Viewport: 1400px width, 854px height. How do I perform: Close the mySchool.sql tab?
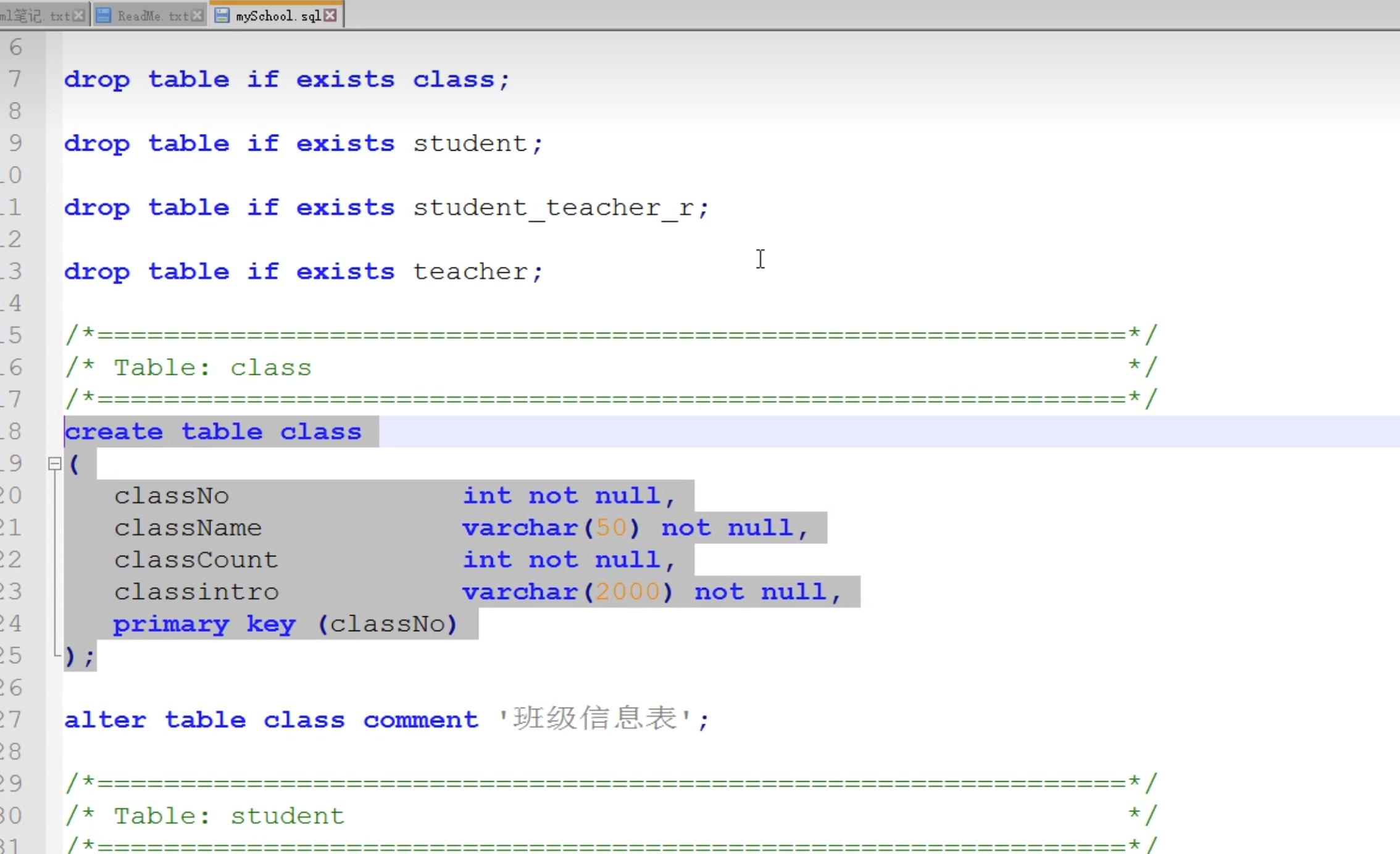331,15
